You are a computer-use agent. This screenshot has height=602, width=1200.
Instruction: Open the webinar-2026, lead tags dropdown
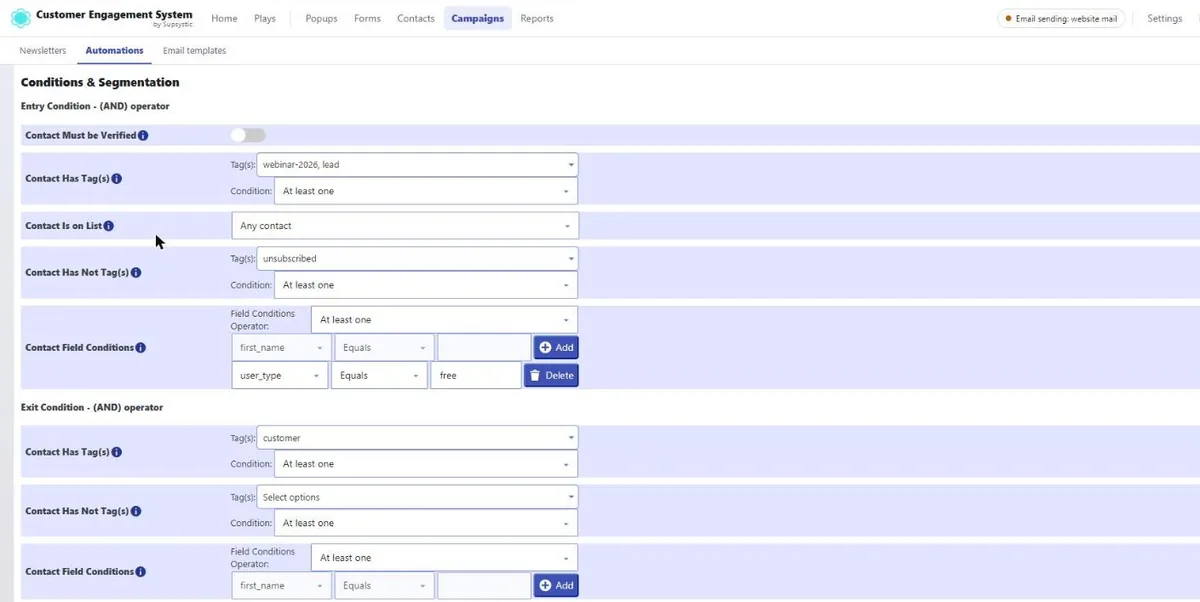(x=417, y=164)
